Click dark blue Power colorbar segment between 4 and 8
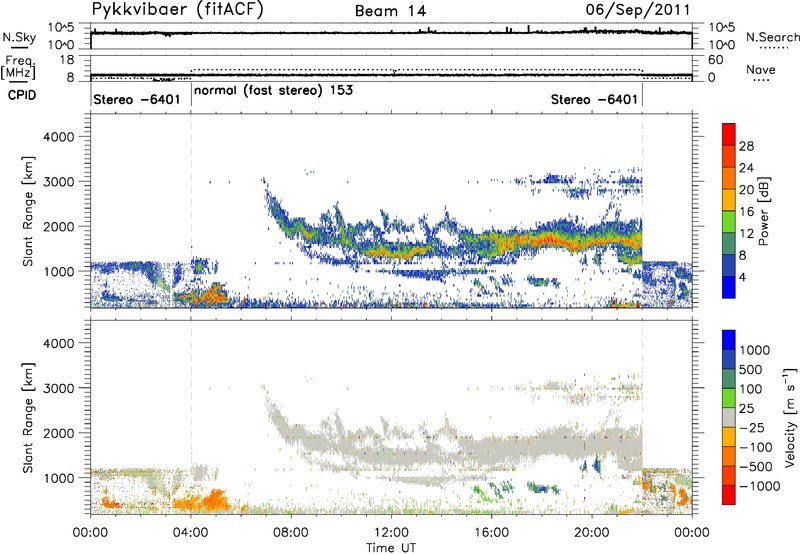The image size is (800, 554). (729, 265)
